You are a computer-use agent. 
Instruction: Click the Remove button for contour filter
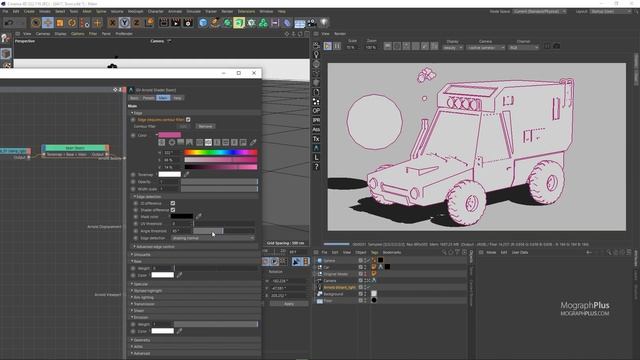[x=205, y=127]
